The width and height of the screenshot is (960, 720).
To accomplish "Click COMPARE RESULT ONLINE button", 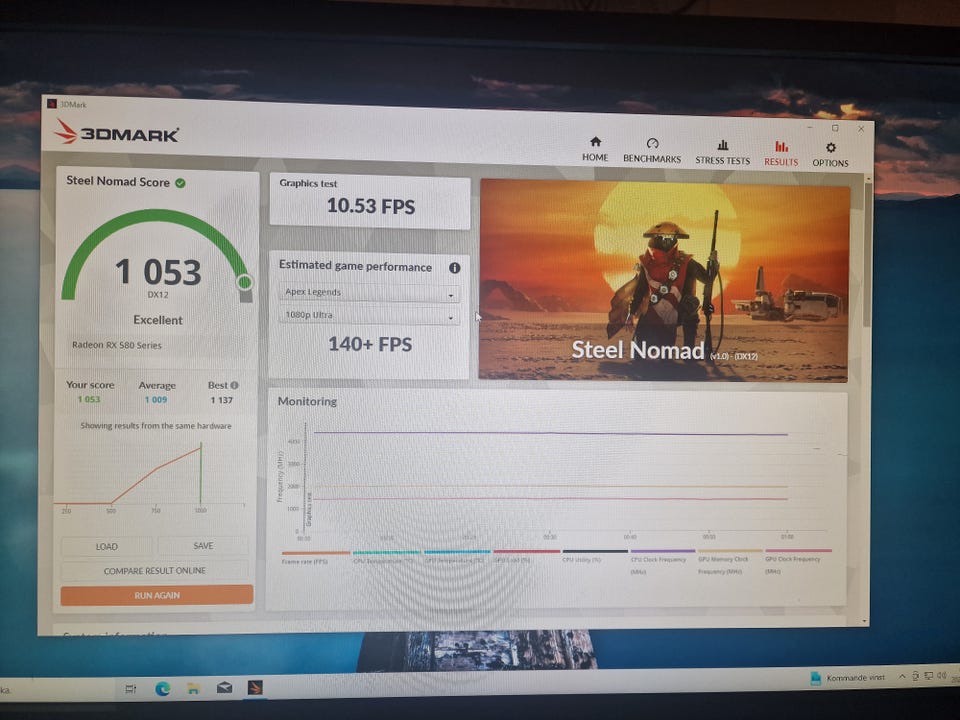I will pos(155,571).
